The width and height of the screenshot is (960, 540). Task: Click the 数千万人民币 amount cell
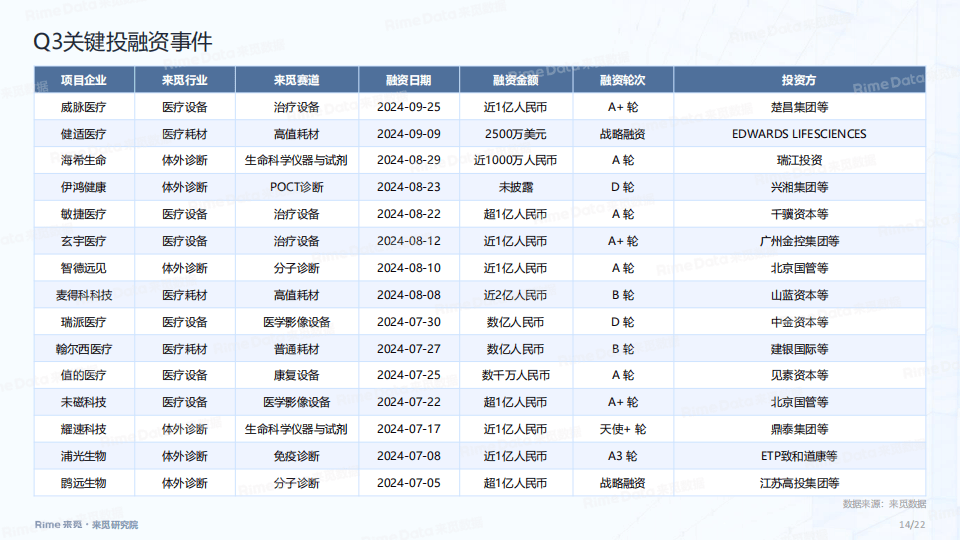coord(516,375)
